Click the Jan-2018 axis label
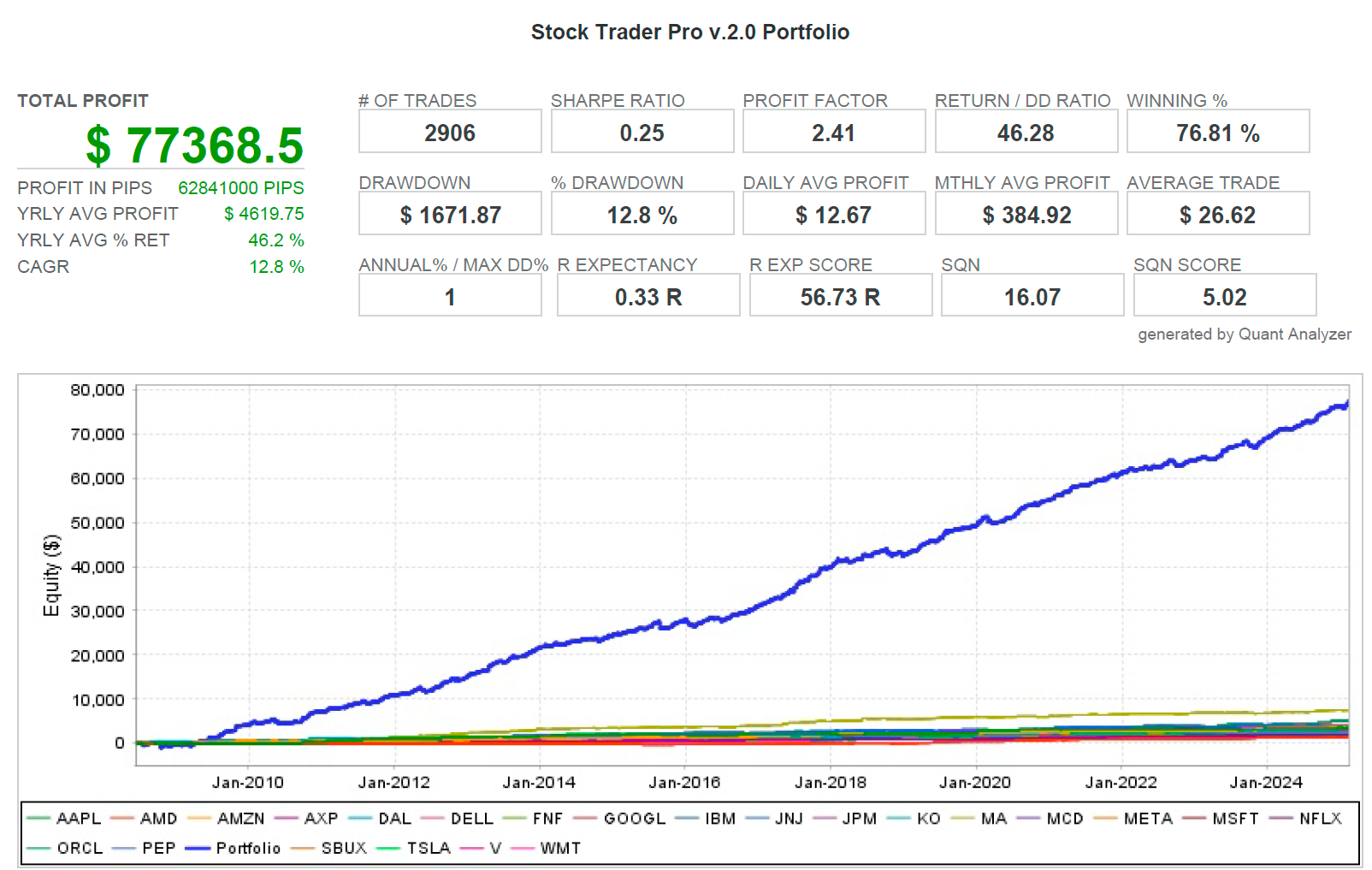This screenshot has width=1372, height=870. 831,782
